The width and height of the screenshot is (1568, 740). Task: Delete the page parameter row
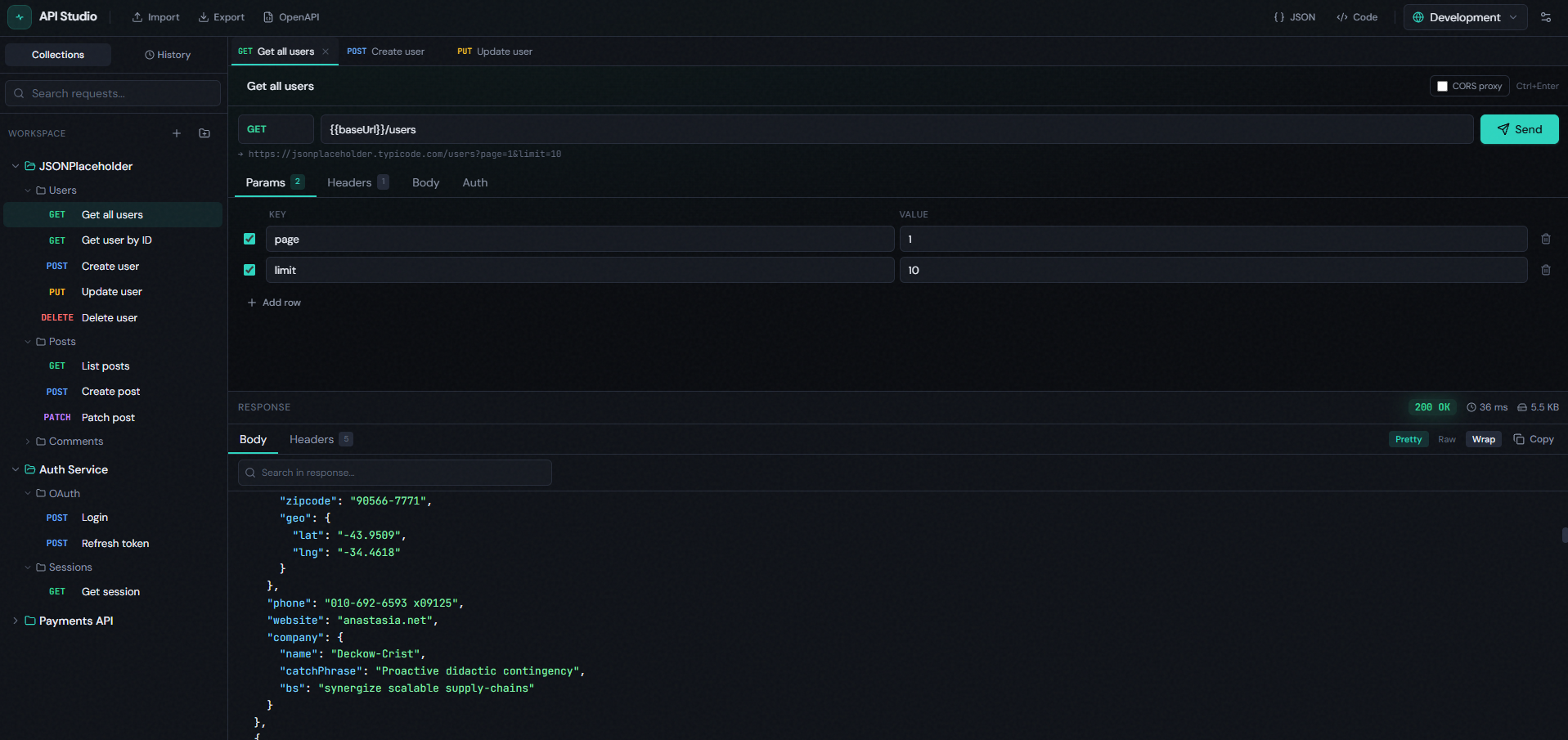(1546, 239)
